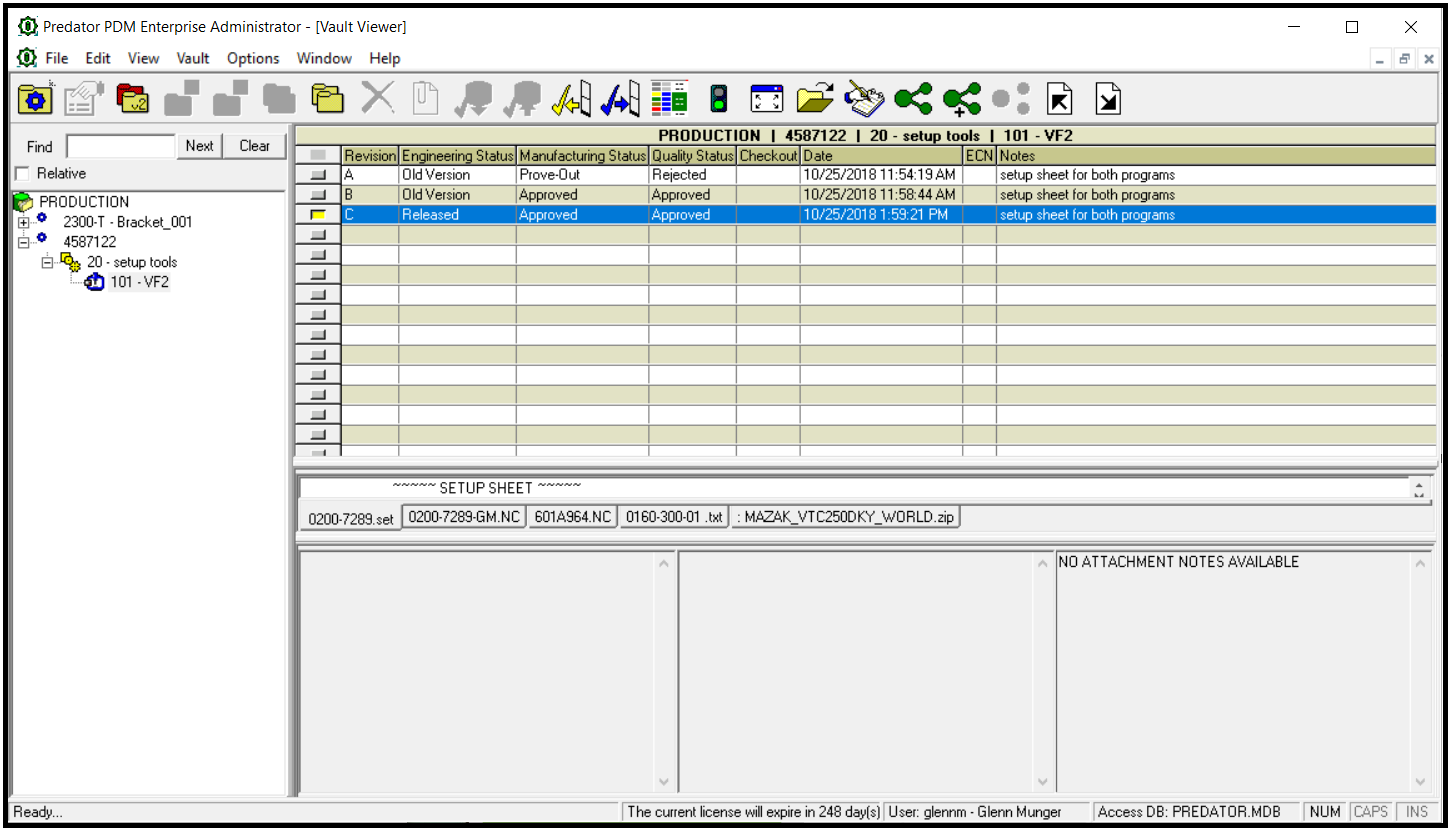
Task: Click the yellow stacked folders toolbar icon
Action: pos(328,98)
